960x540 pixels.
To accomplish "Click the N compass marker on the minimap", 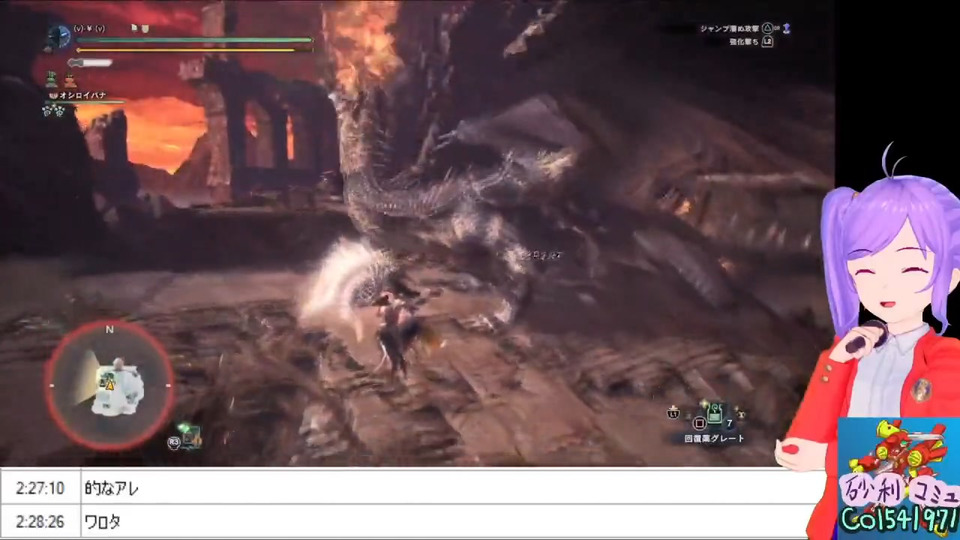I will click(x=110, y=329).
